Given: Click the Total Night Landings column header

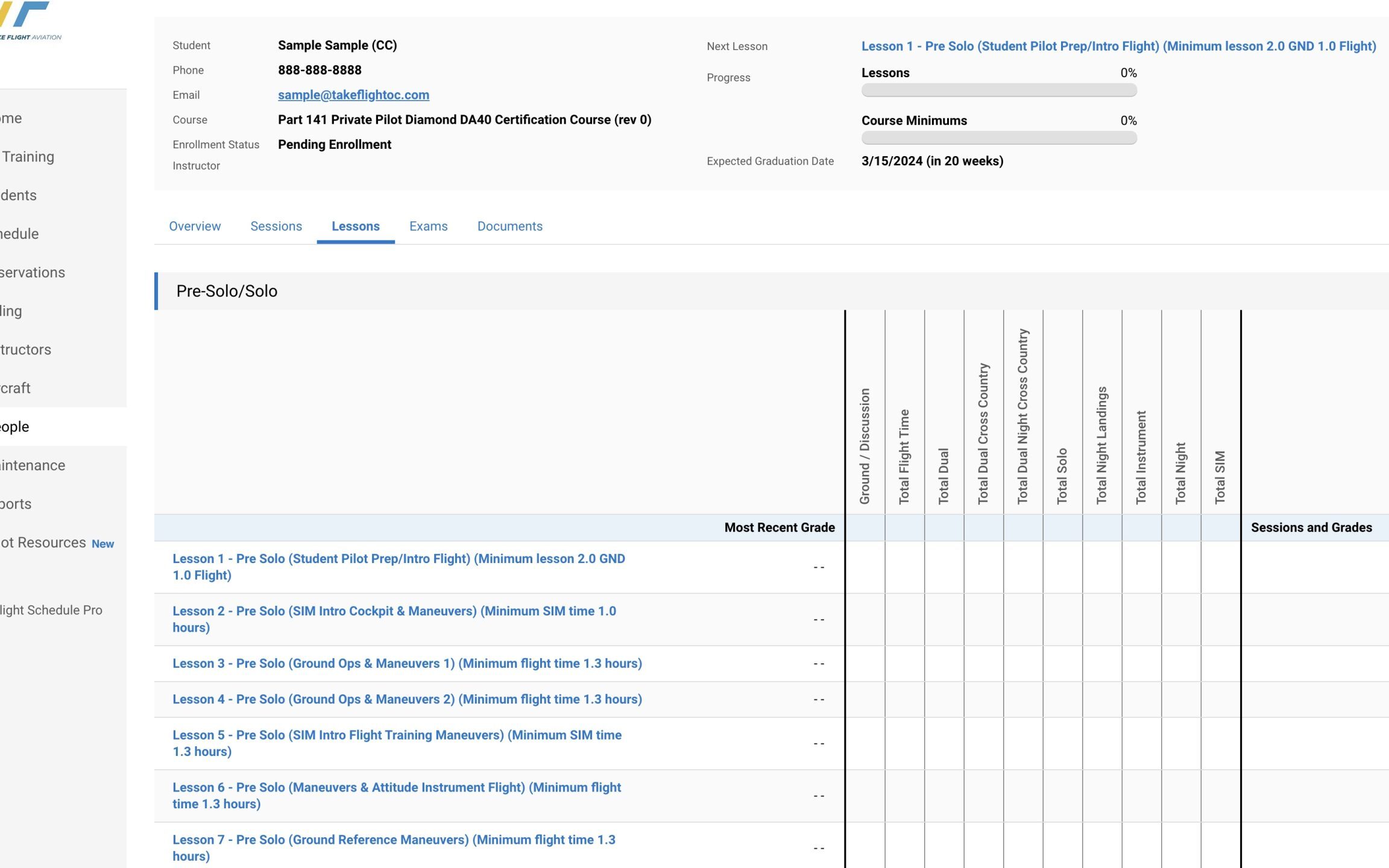Looking at the screenshot, I should tap(1101, 445).
